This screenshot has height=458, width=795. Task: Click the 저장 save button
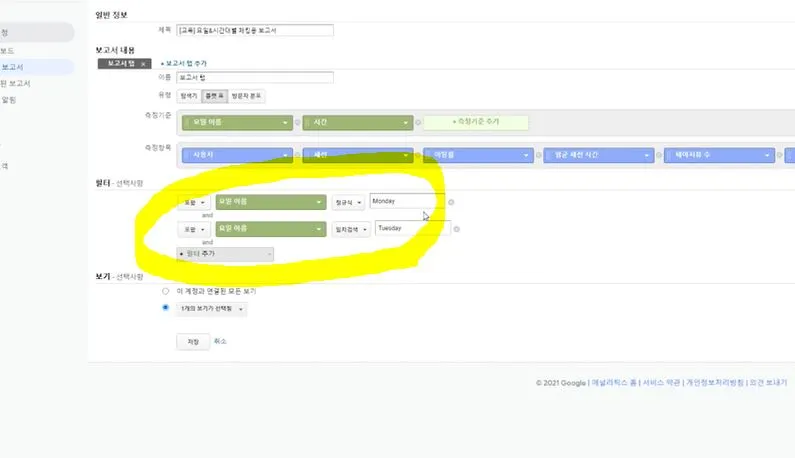click(x=193, y=342)
